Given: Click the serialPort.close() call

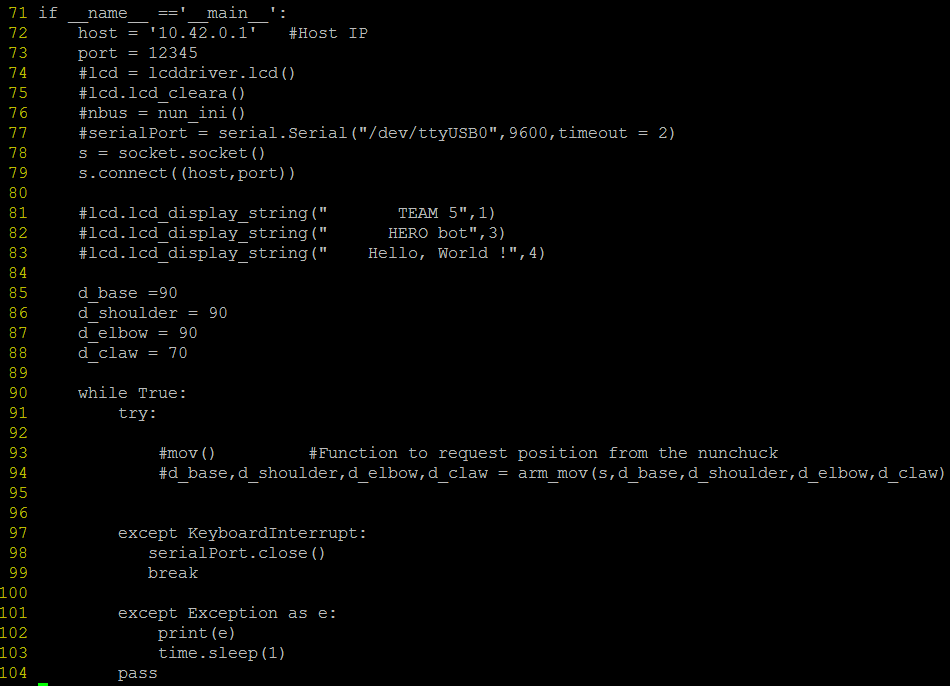Looking at the screenshot, I should pyautogui.click(x=237, y=553).
